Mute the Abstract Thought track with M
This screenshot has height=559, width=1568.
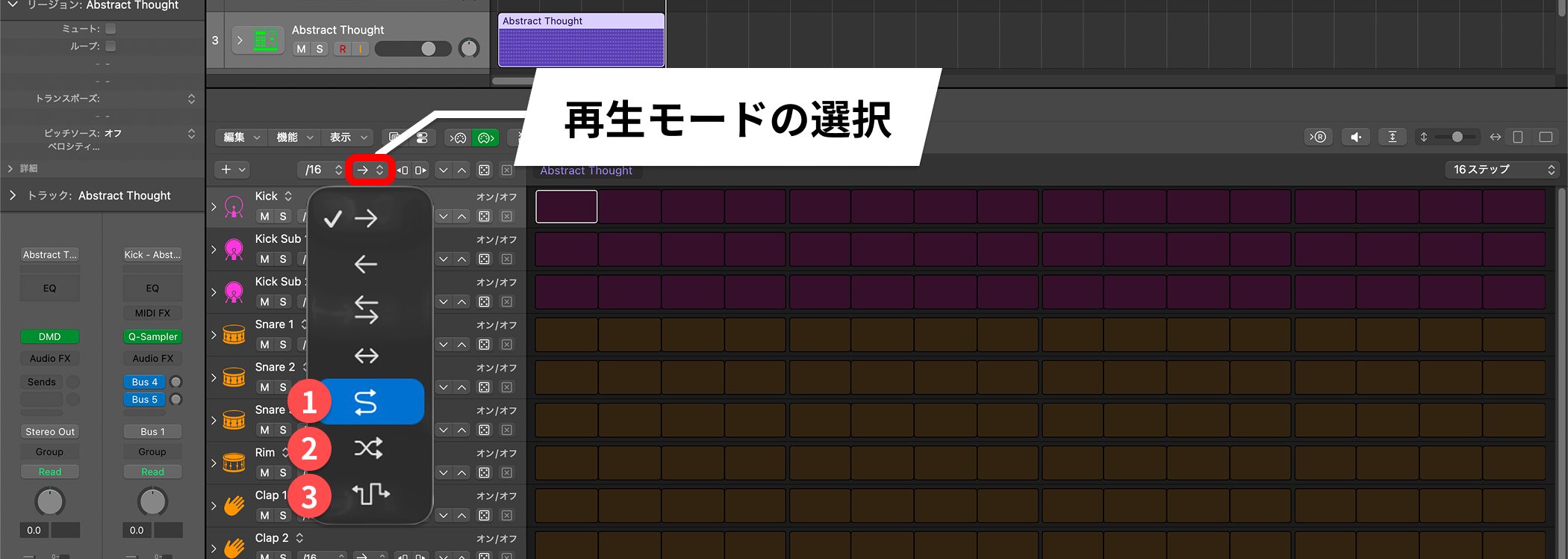pos(301,49)
